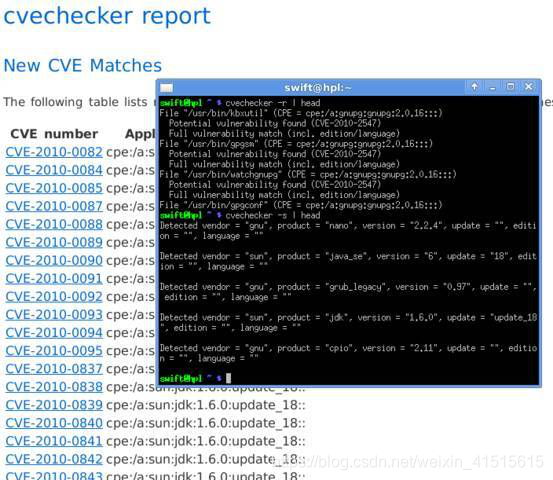
Task: Click the 'CVE number' column header
Action: point(54,134)
